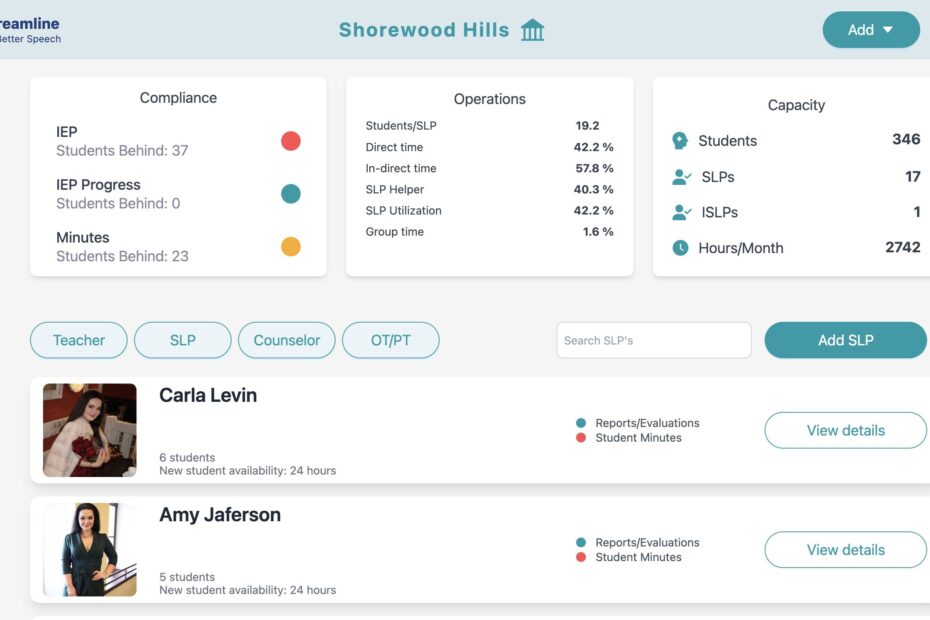Click Amy Jaferson's profile photo

click(x=90, y=550)
